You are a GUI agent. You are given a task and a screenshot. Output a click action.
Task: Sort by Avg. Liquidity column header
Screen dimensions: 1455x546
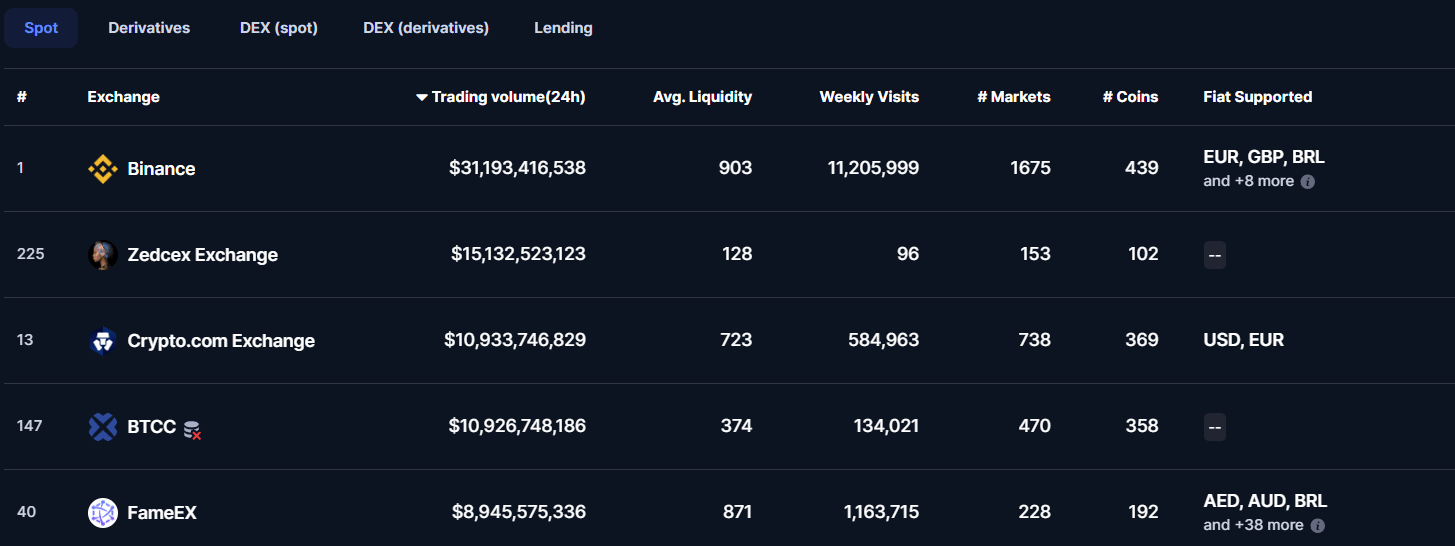(702, 97)
